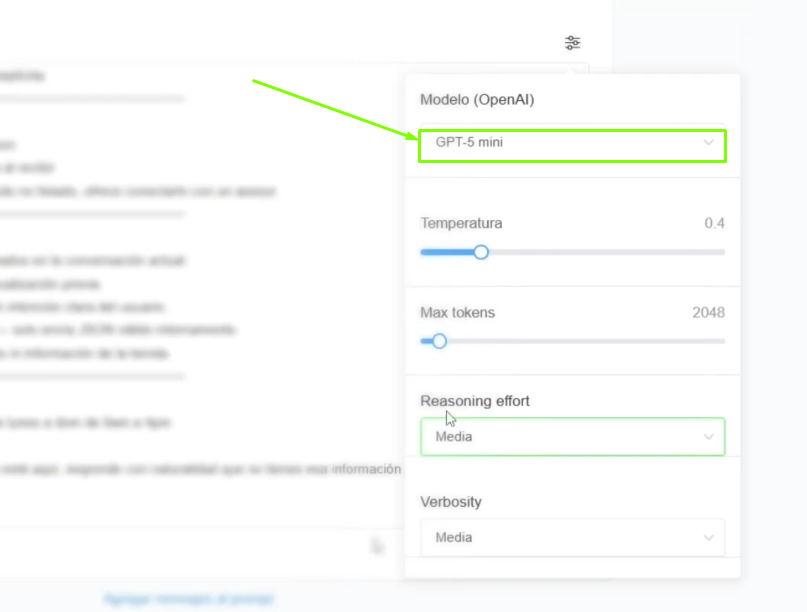Image resolution: width=807 pixels, height=612 pixels.
Task: Open the Reasoning effort dropdown
Action: click(x=571, y=437)
